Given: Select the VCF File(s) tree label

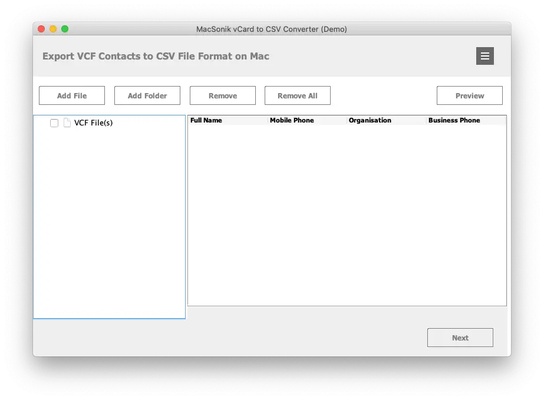Looking at the screenshot, I should 93,123.
